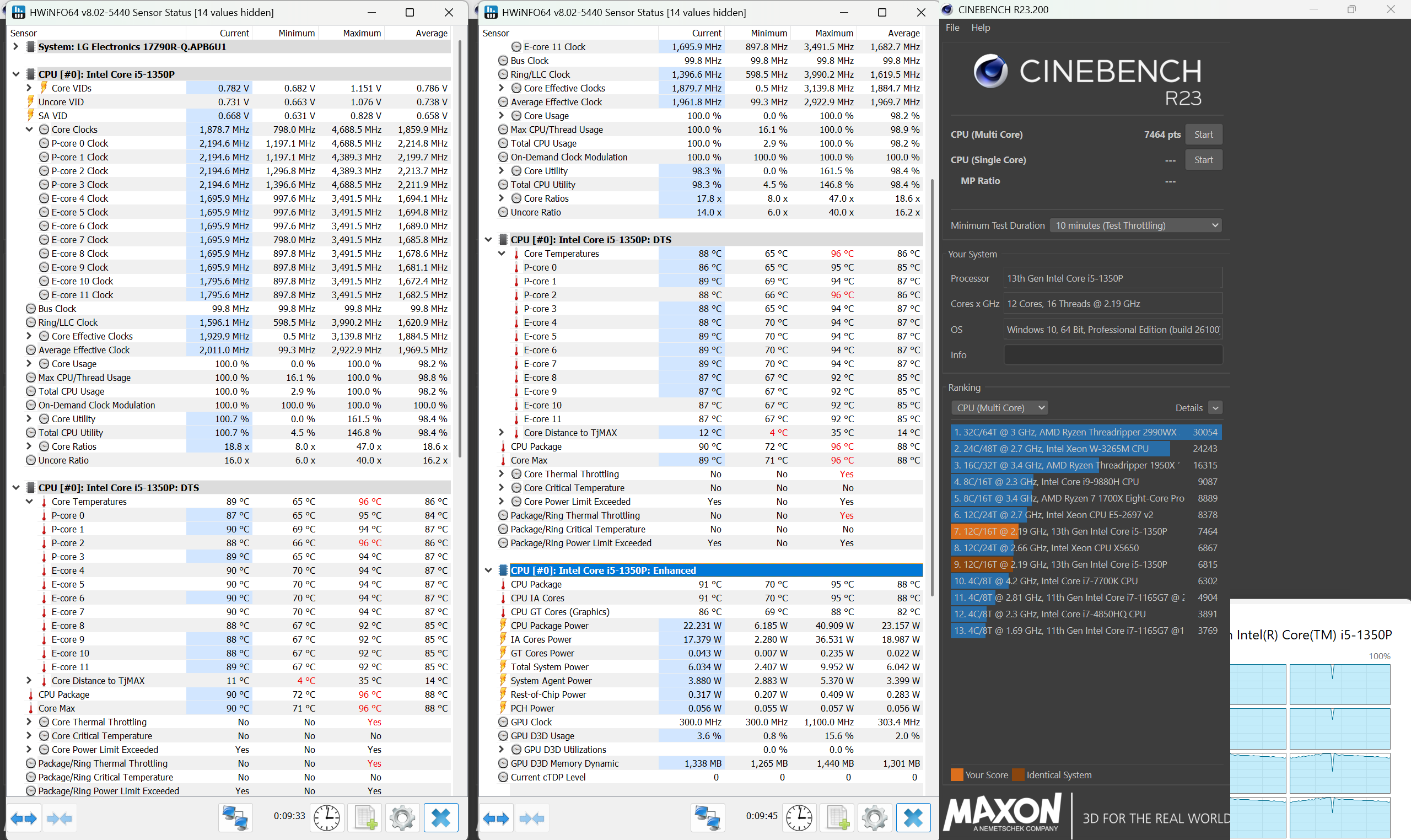This screenshot has height=840, width=1411.
Task: Click the Info input field in Cinebench
Action: [1113, 355]
